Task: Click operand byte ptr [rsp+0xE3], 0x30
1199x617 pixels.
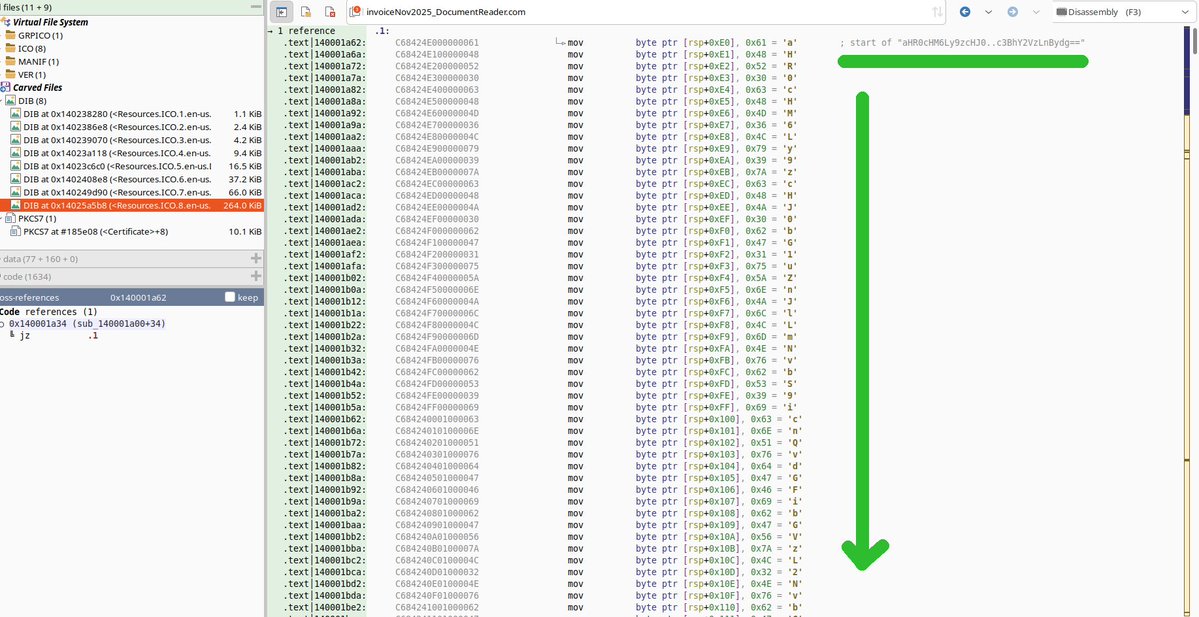Action: click(x=717, y=78)
